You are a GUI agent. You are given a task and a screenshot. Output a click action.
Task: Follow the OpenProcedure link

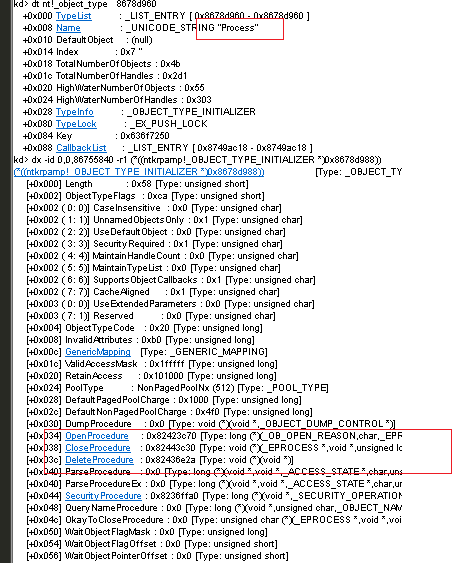(97, 436)
